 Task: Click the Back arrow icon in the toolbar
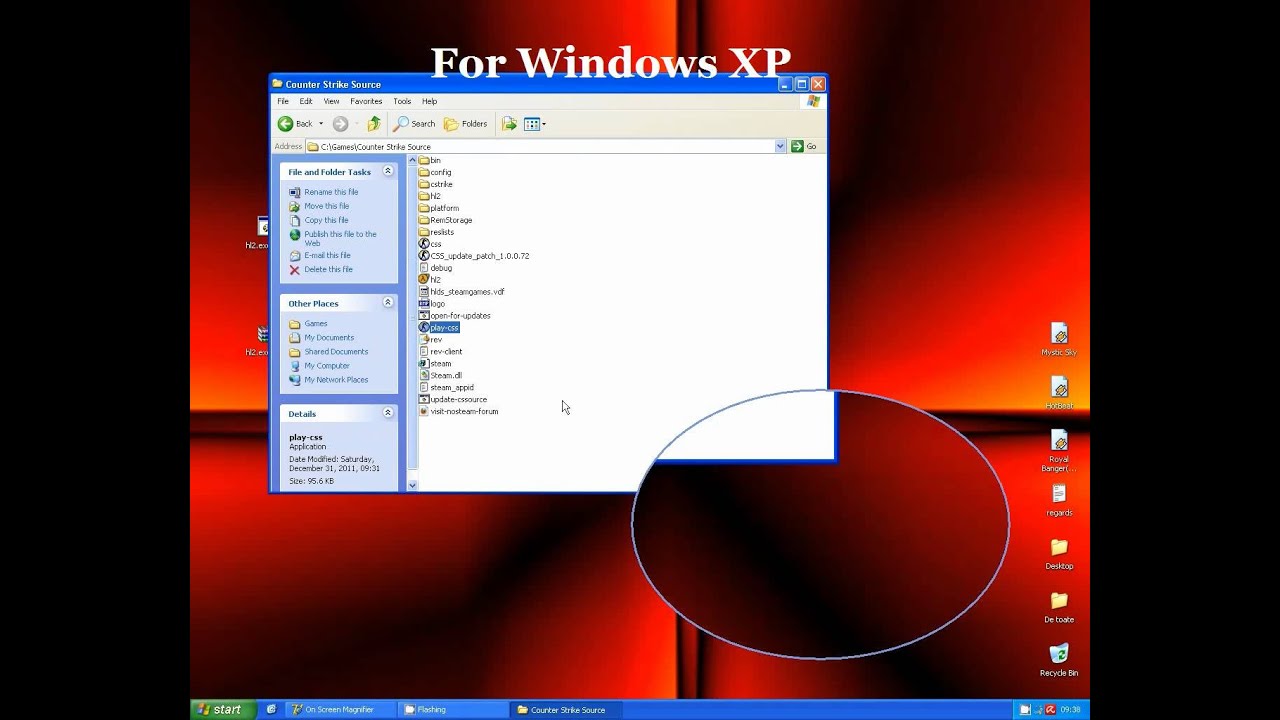[285, 124]
